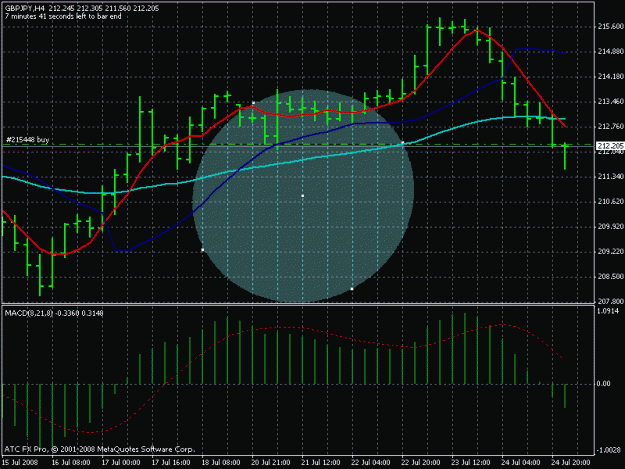Select the ellipse's bottom white handle
This screenshot has width=625, height=469.
click(352, 288)
